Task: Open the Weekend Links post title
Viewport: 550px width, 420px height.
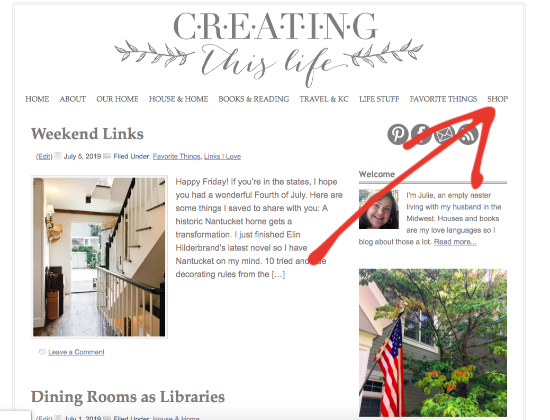Action: [x=87, y=134]
